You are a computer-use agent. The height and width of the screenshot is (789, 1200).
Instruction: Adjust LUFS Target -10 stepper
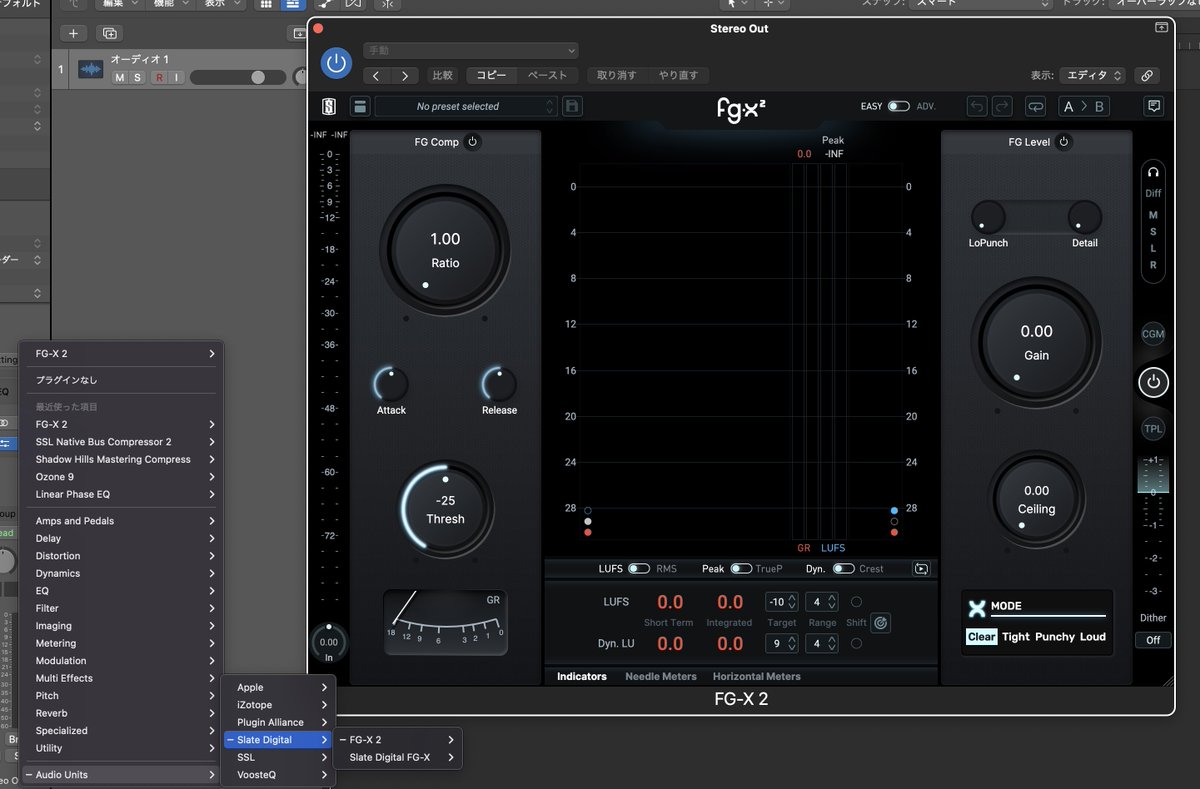pos(782,602)
